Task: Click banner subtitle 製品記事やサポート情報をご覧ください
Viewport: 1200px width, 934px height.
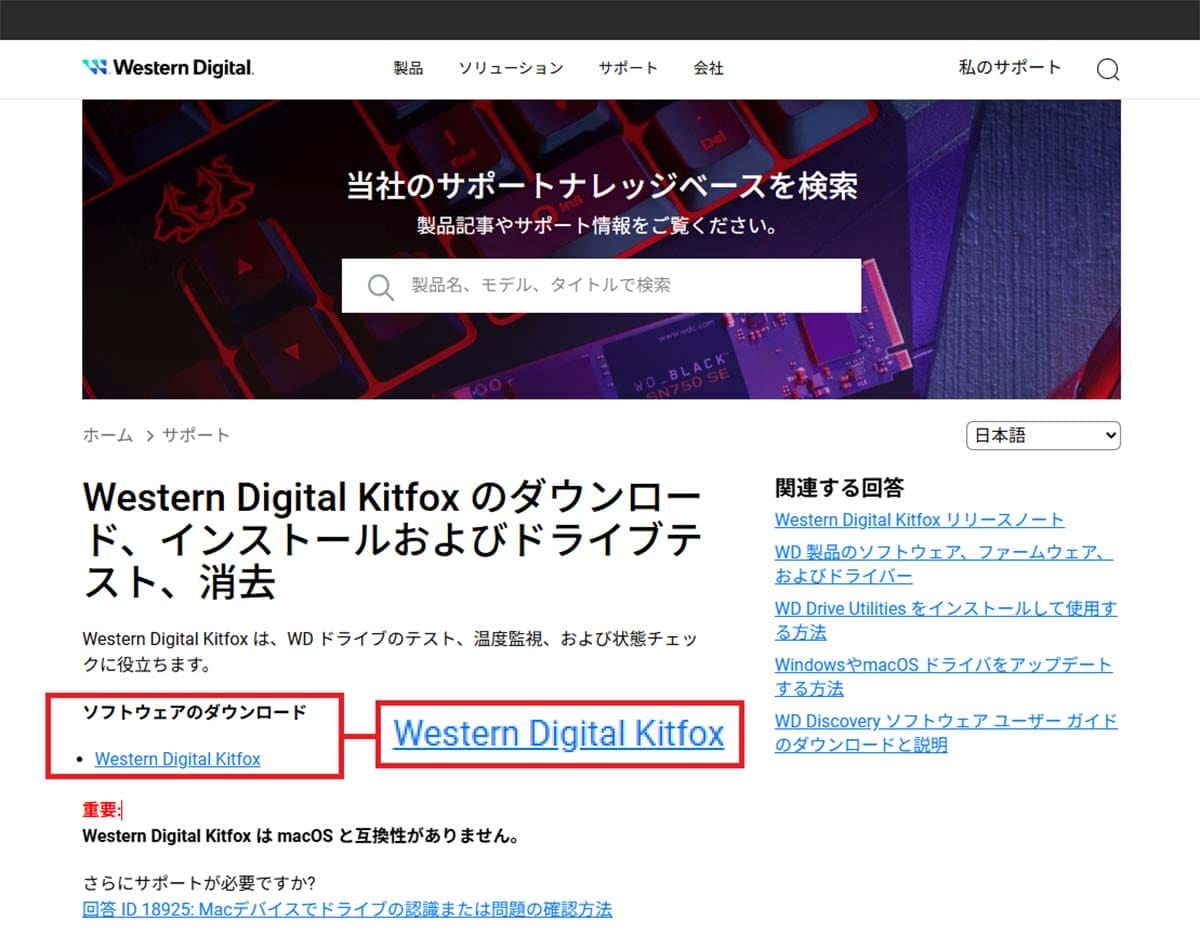Action: pos(599,225)
